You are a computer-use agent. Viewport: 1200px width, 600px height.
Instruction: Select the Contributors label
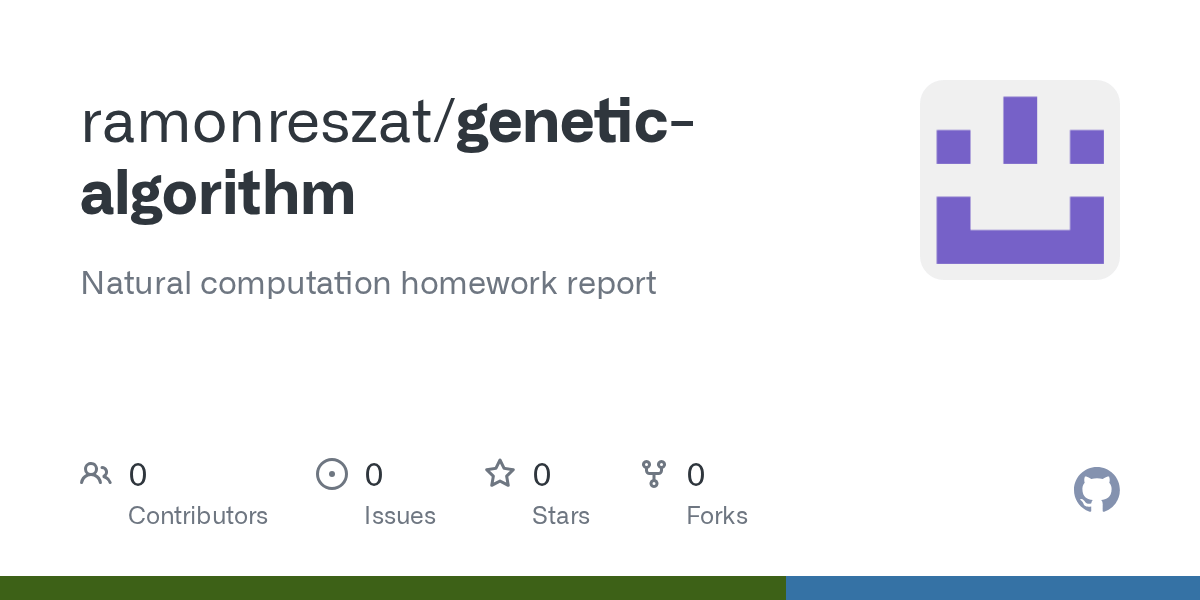click(198, 516)
